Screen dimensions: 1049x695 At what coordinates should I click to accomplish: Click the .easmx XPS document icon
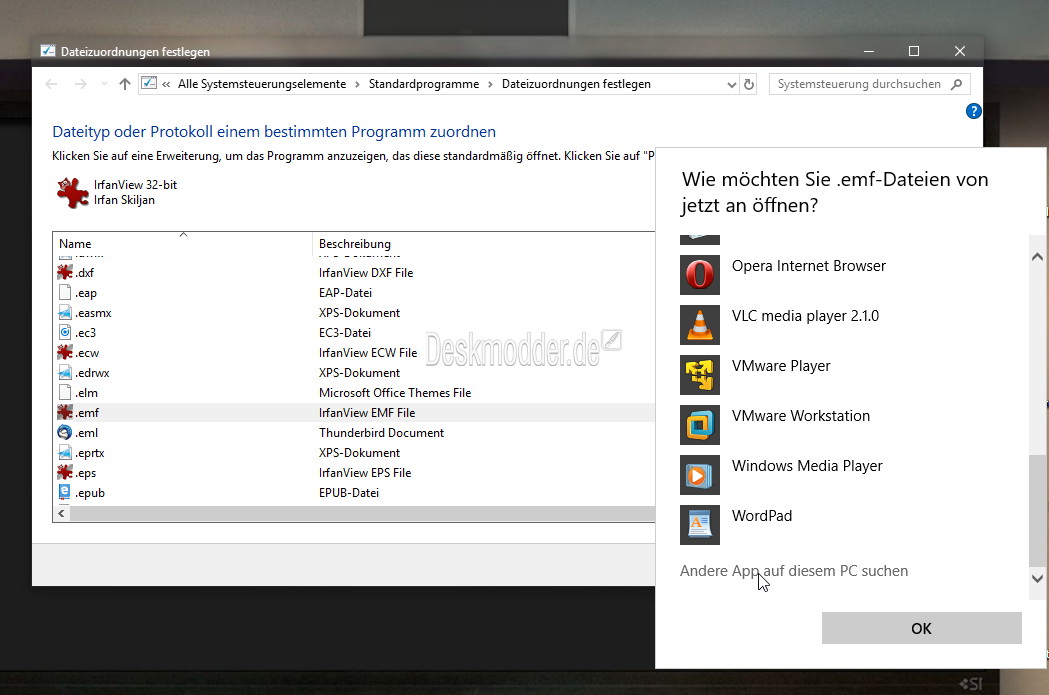tap(65, 312)
